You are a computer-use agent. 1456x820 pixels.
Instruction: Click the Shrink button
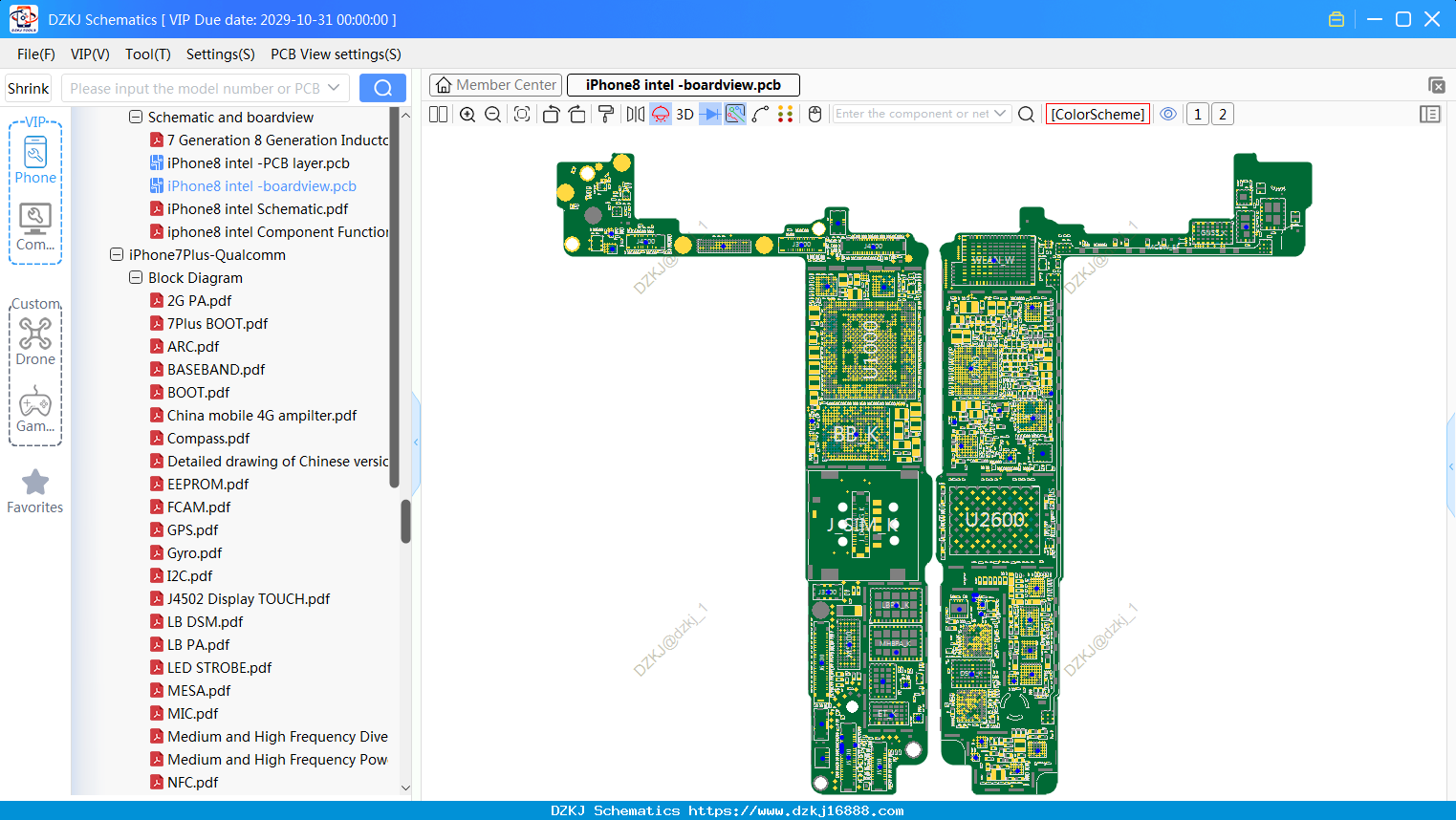(29, 88)
